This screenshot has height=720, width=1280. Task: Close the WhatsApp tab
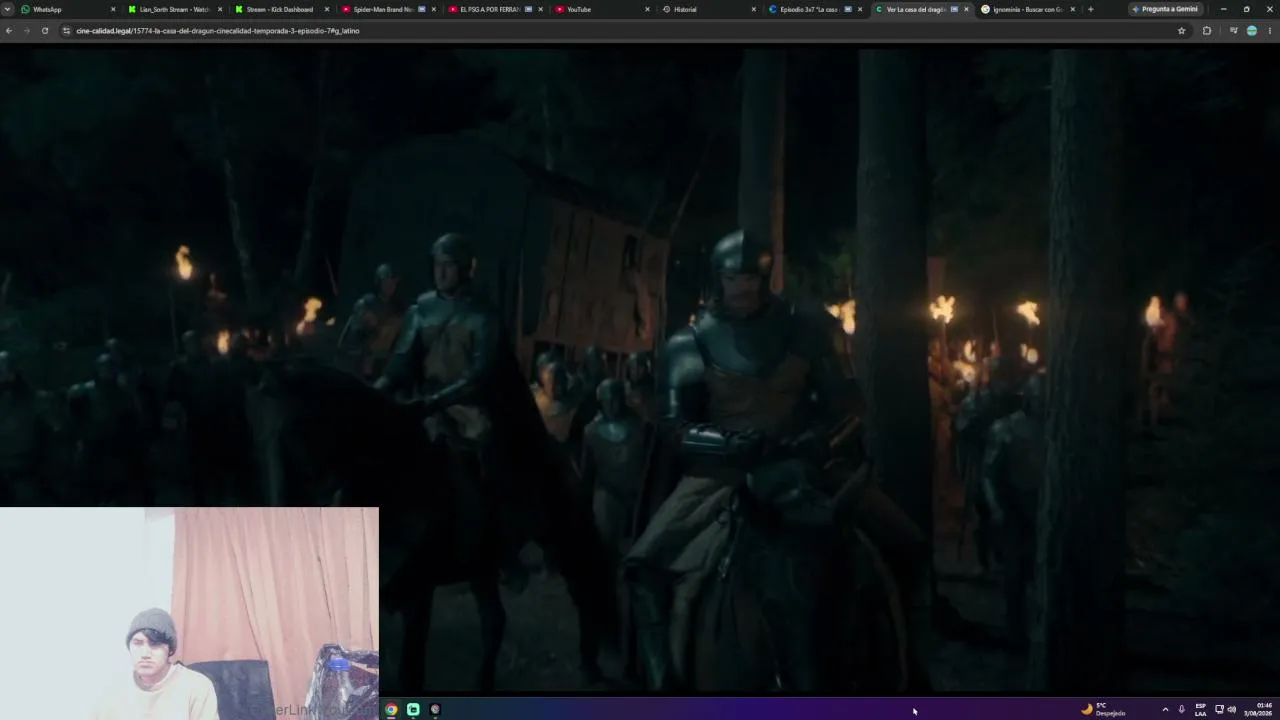pyautogui.click(x=113, y=9)
